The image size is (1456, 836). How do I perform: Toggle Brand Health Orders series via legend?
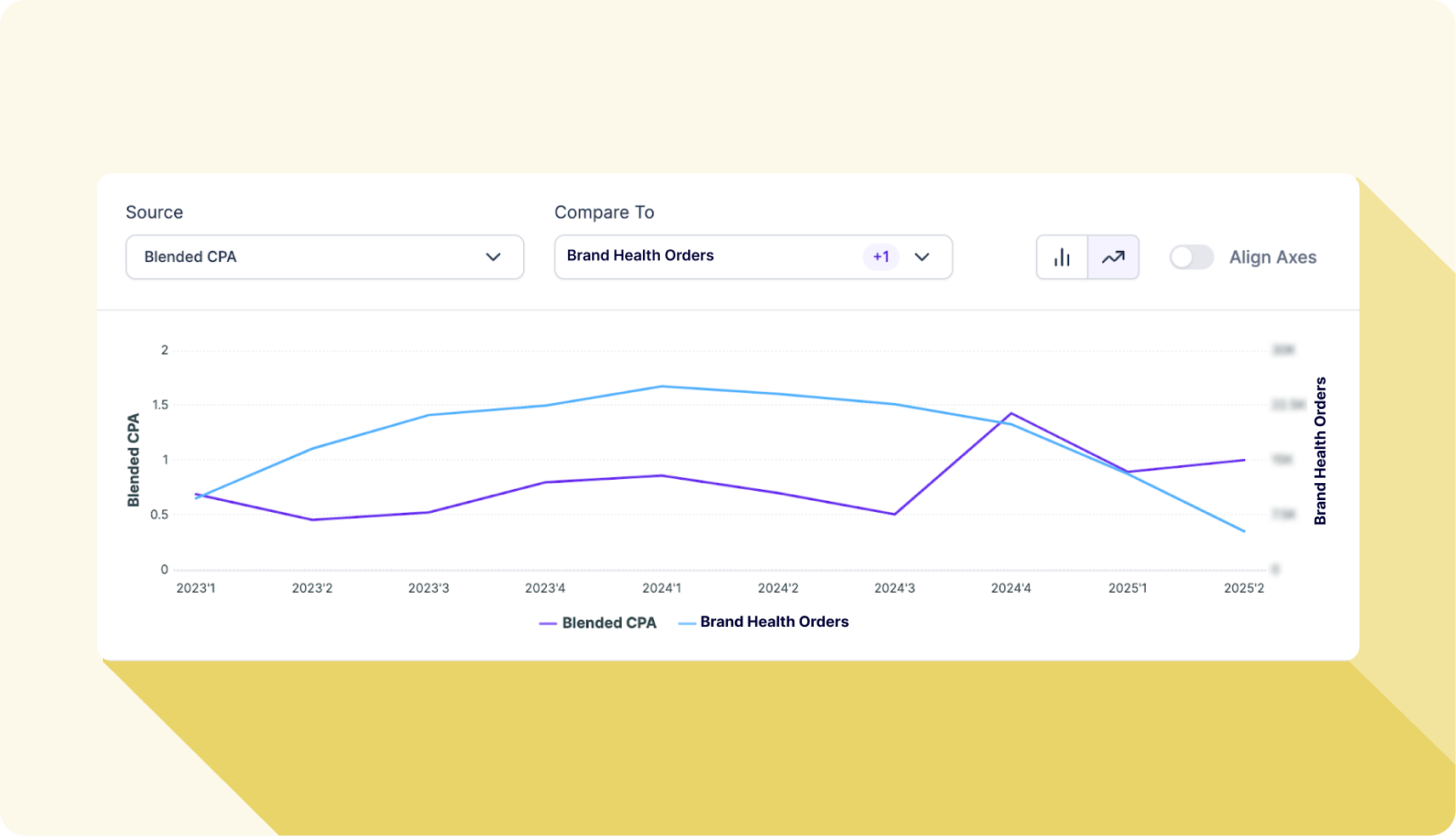click(x=774, y=622)
